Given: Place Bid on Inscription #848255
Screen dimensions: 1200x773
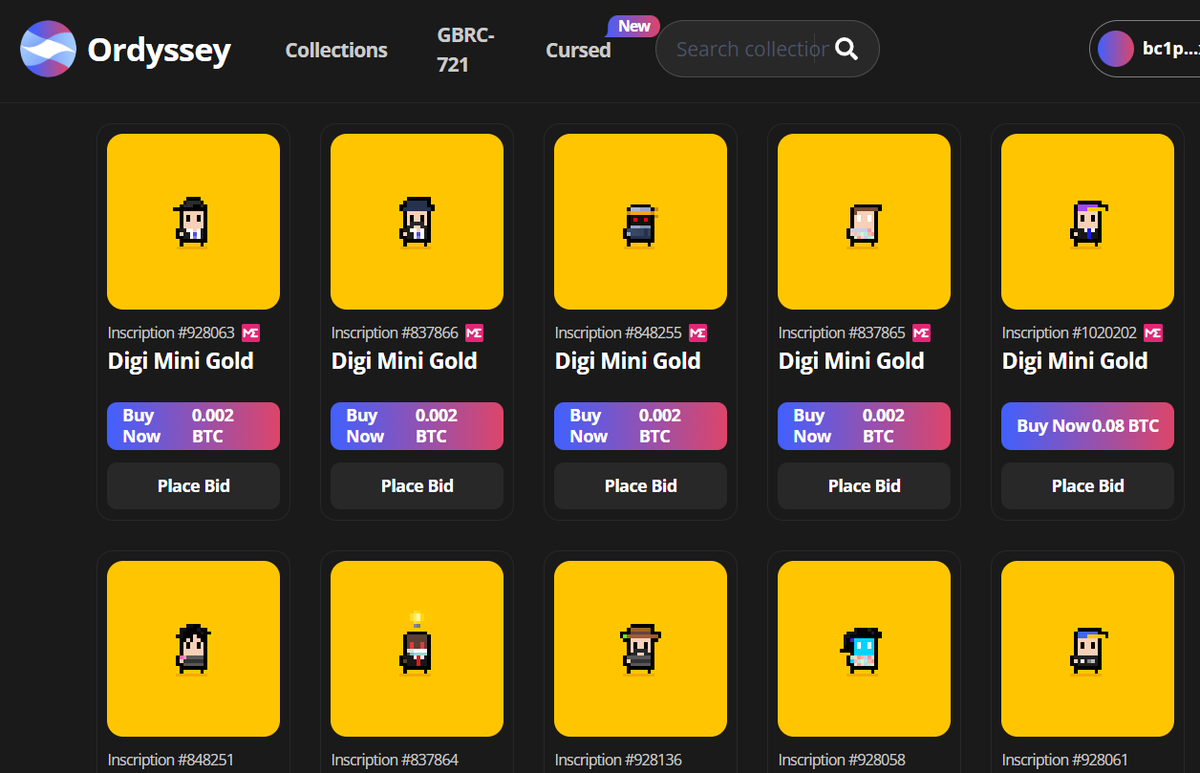Looking at the screenshot, I should (641, 486).
